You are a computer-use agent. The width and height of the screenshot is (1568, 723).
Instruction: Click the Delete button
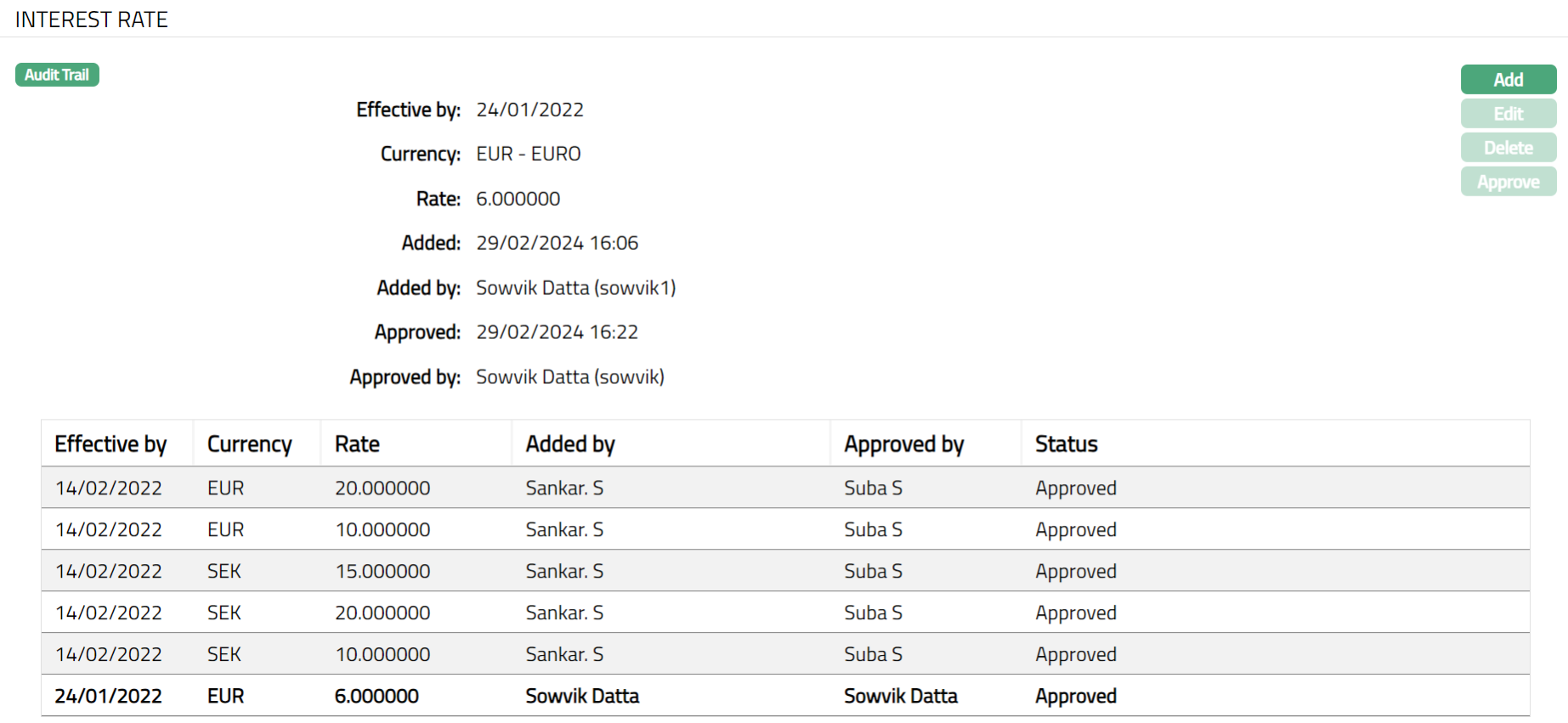(x=1508, y=148)
